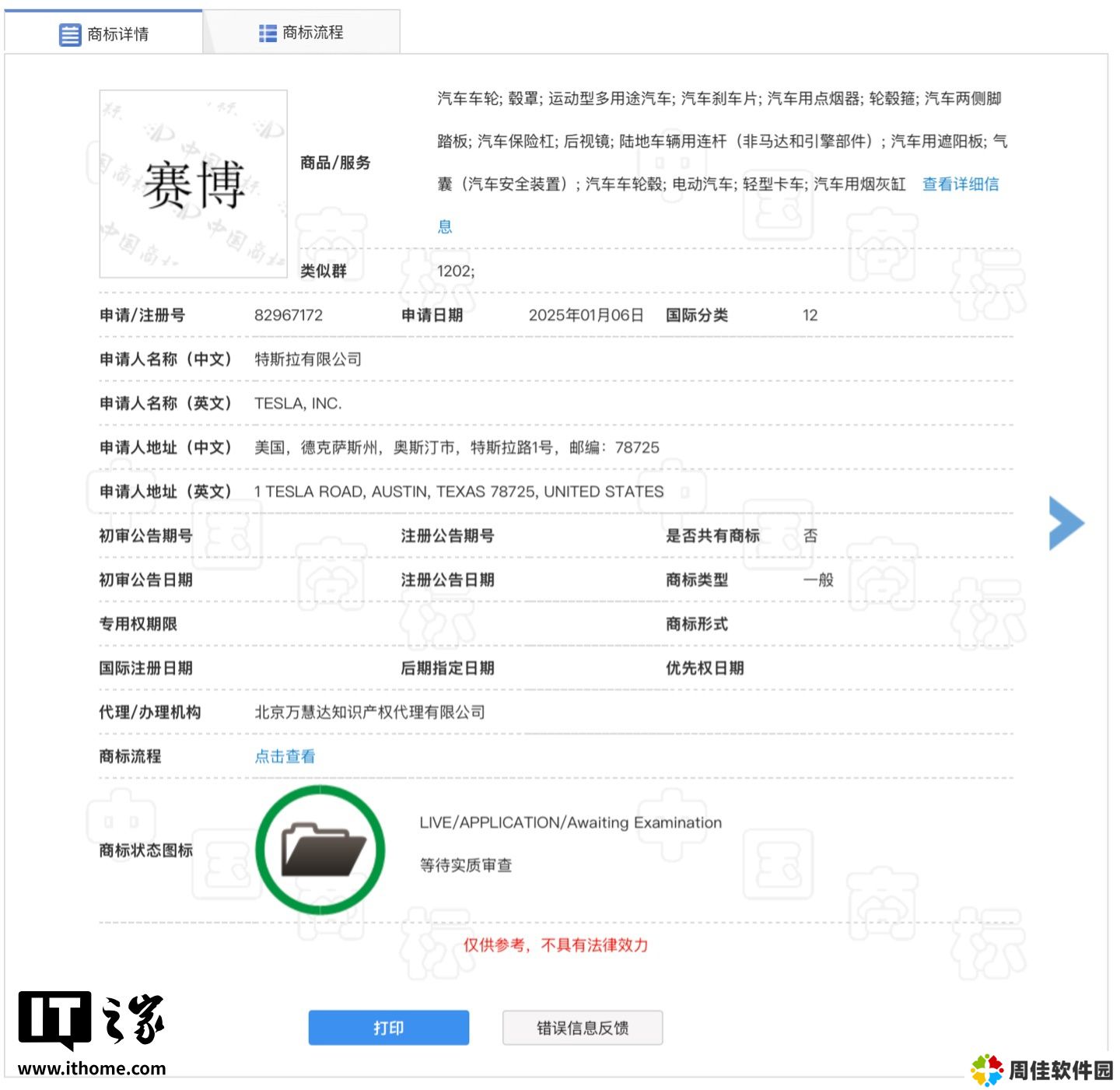Open the 查看详细信息 link
Screen dimensions: 1120x1090
click(961, 184)
